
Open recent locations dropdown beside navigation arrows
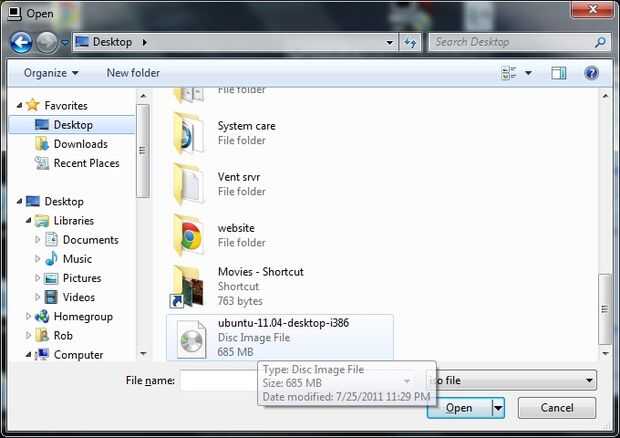coord(65,42)
